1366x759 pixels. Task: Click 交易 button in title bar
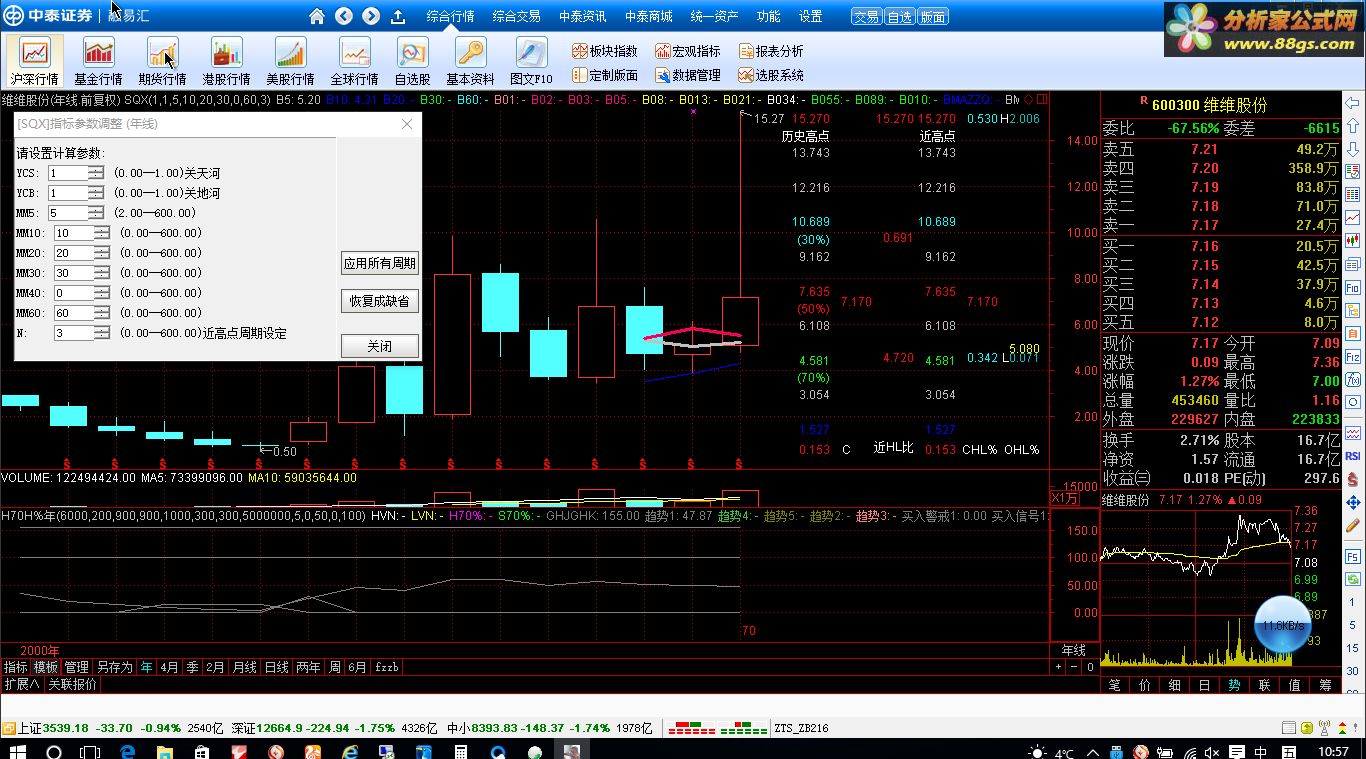coord(866,17)
